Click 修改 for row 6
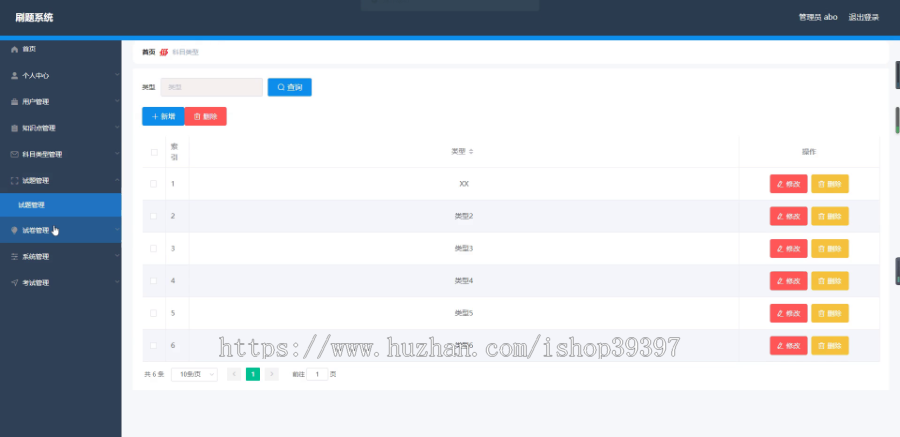 tap(789, 346)
